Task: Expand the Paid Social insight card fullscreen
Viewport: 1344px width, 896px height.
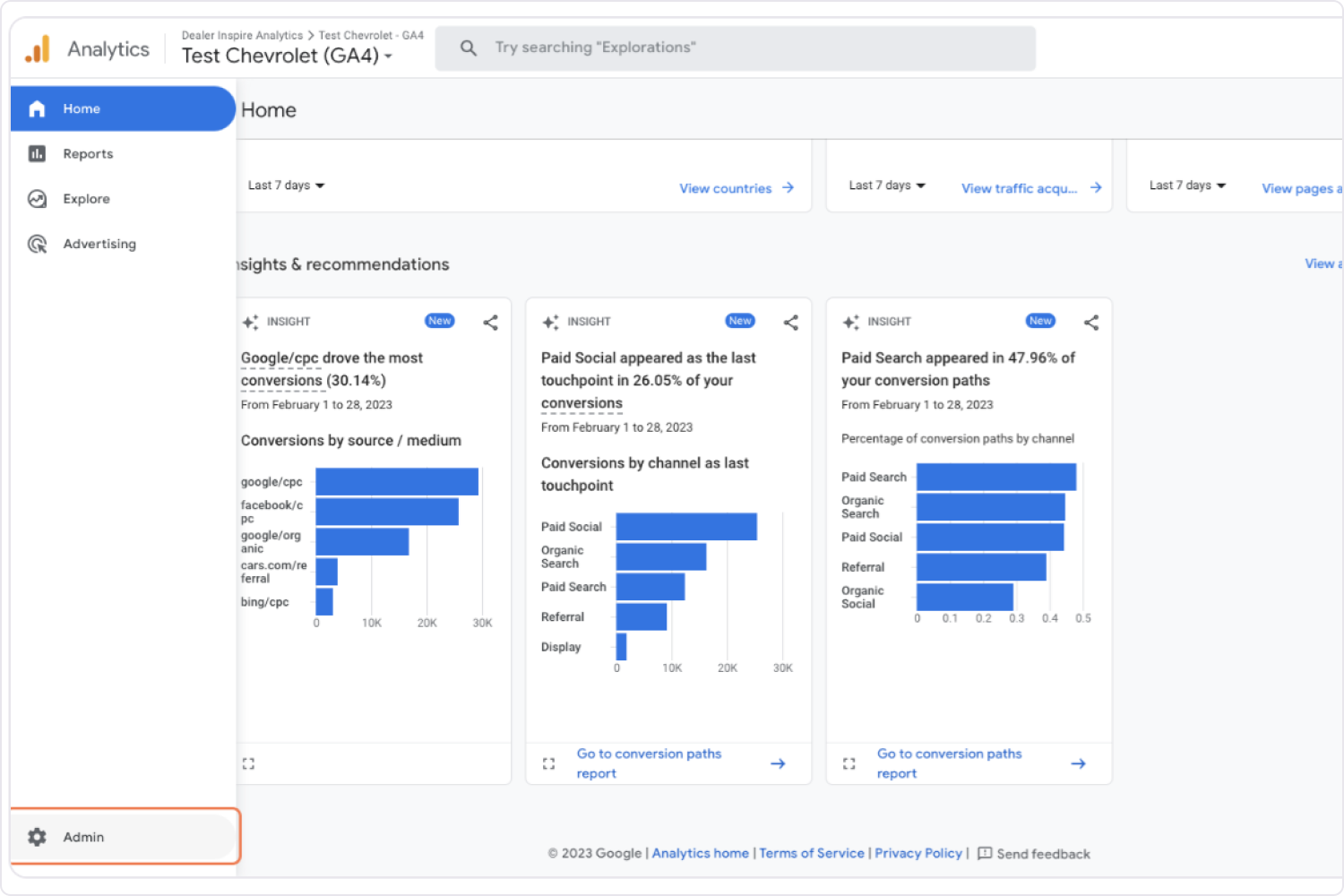Action: (x=548, y=763)
